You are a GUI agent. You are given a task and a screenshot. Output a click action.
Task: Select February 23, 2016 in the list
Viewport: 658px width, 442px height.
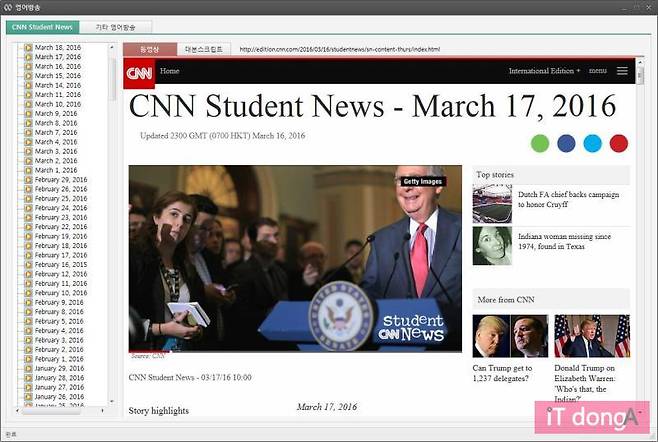[x=61, y=217]
